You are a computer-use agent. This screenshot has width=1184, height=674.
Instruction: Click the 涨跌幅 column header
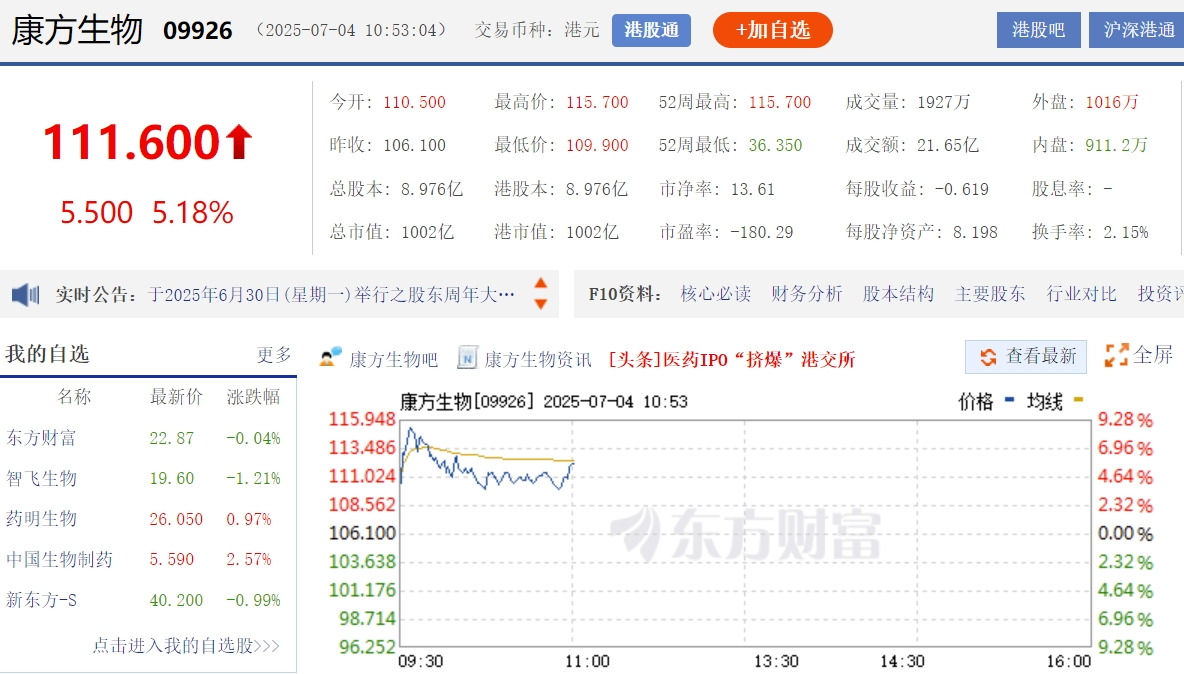pyautogui.click(x=253, y=397)
